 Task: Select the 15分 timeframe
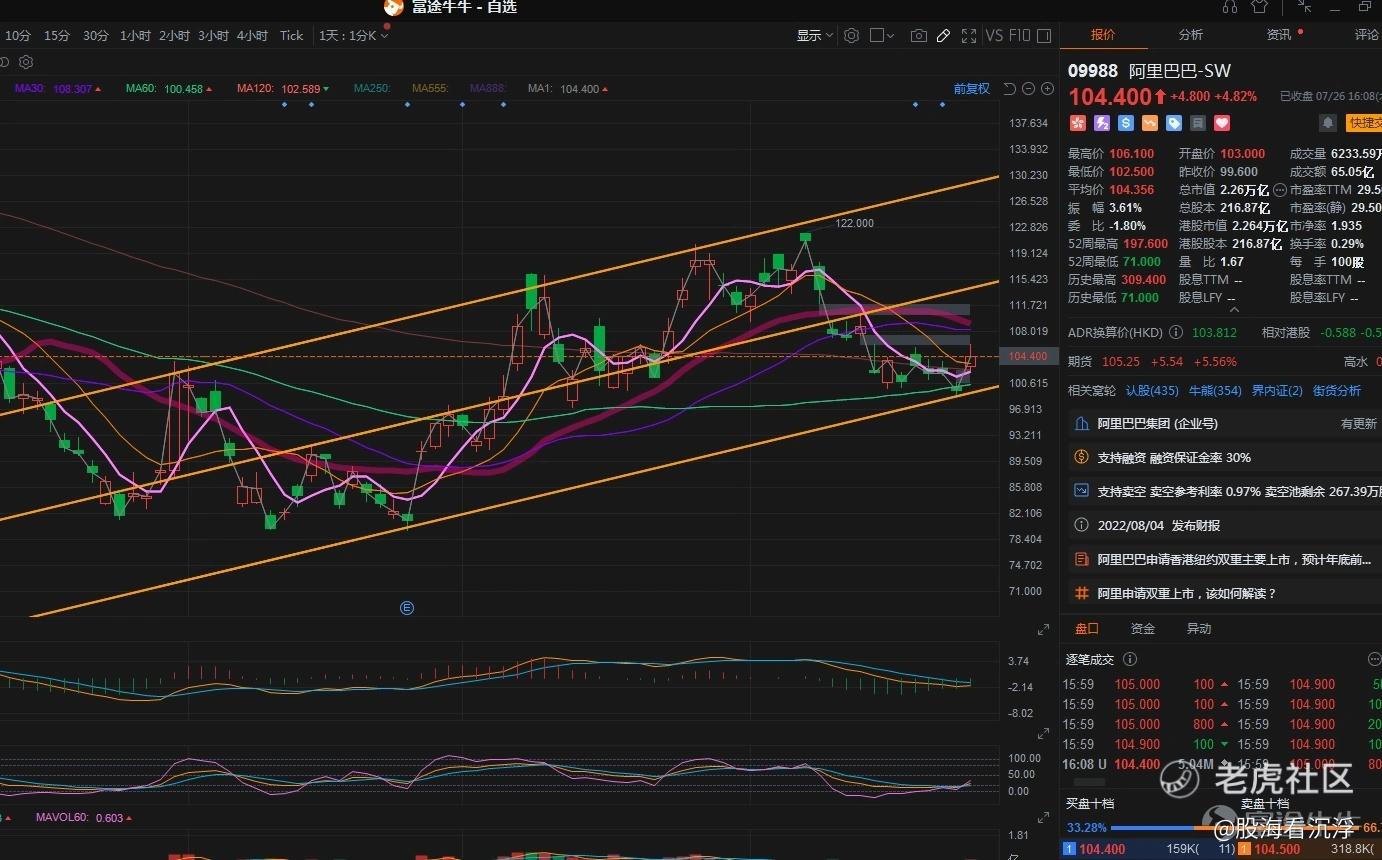[57, 36]
